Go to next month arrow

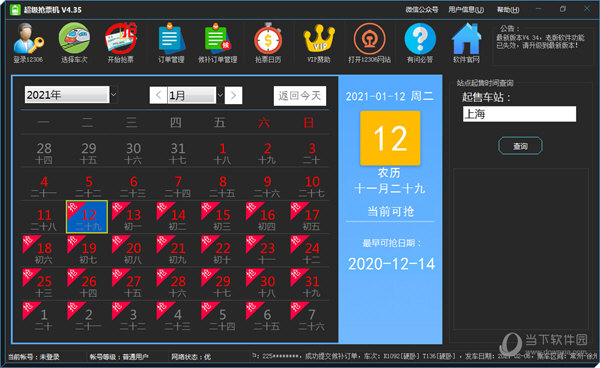click(x=233, y=95)
